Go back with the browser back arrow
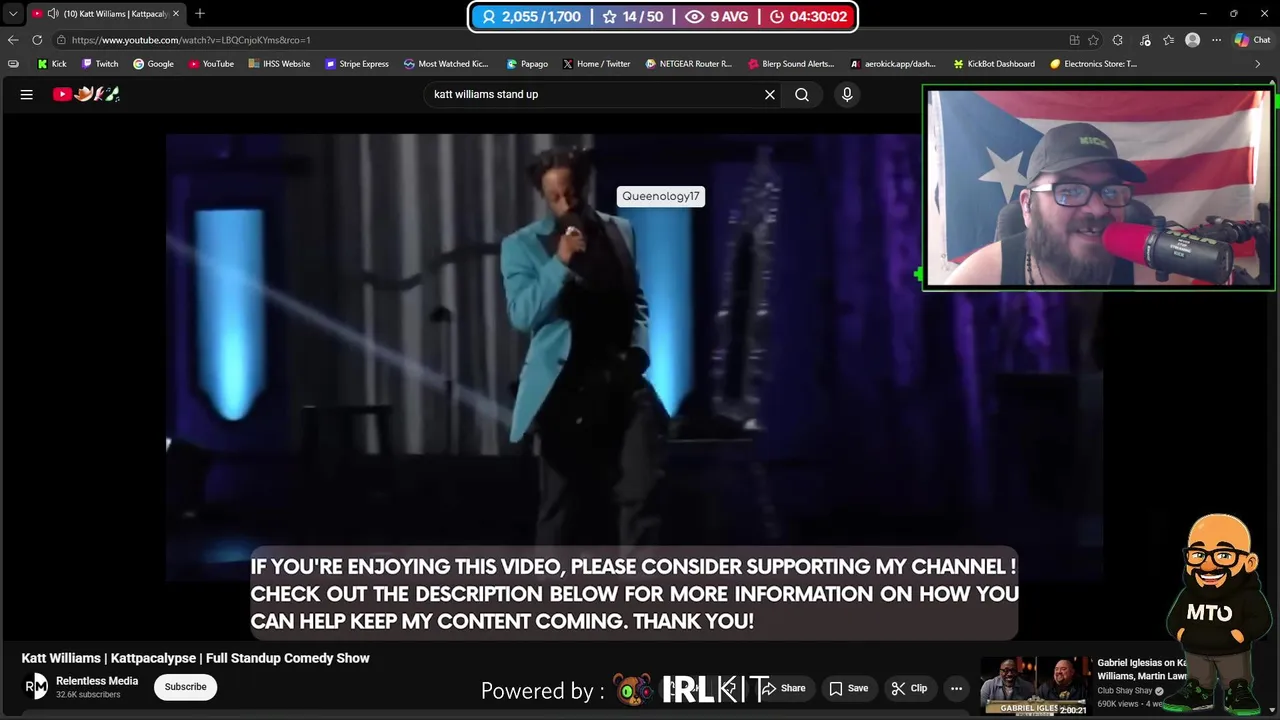1280x720 pixels. [13, 40]
